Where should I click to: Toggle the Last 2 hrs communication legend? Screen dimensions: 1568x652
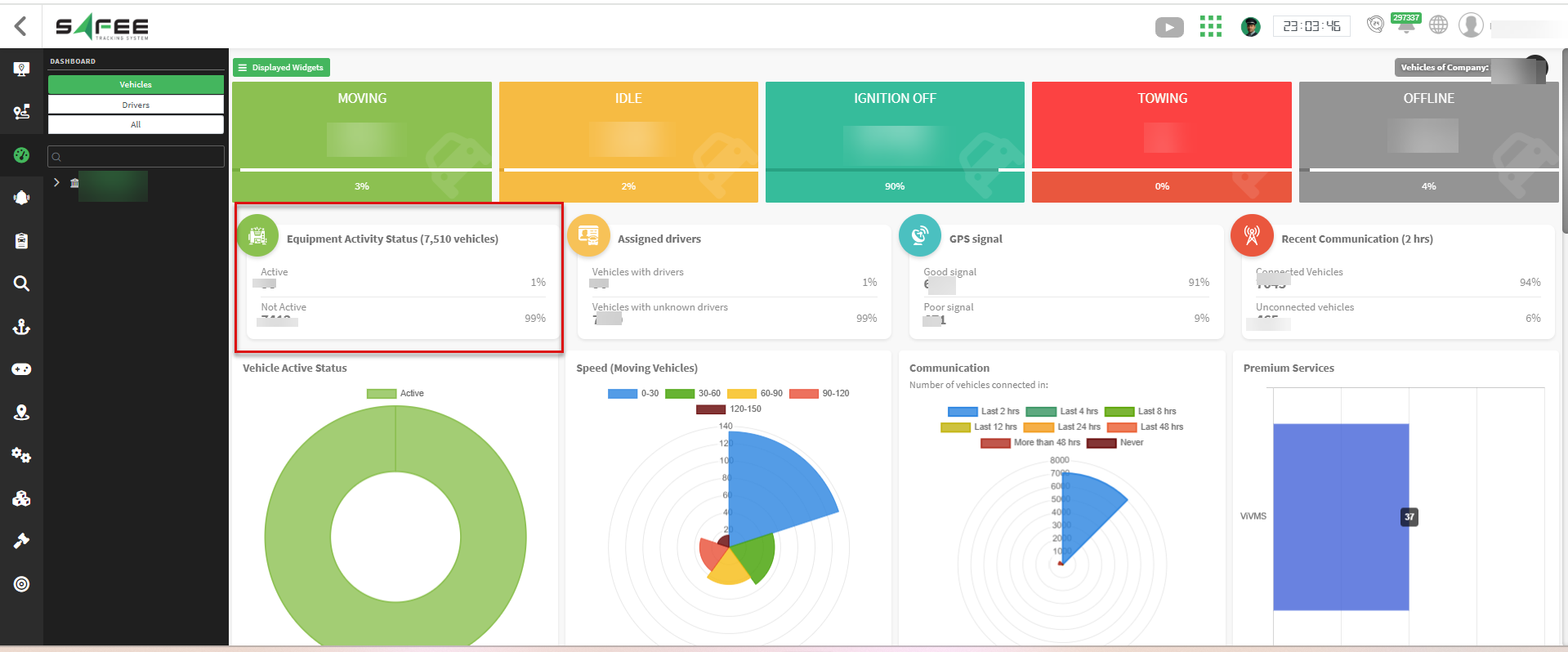[x=984, y=412]
